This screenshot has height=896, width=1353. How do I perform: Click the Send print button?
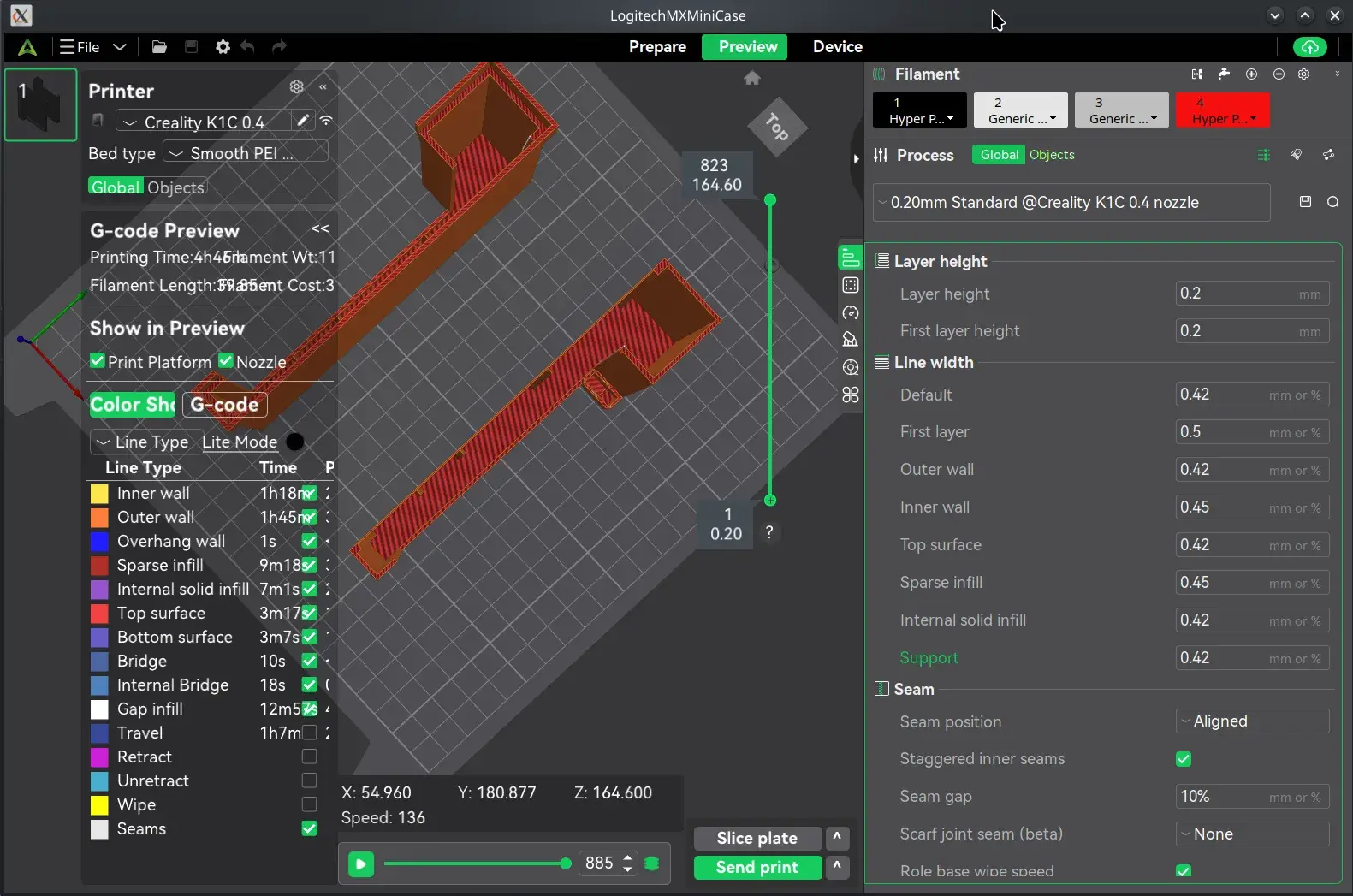click(x=757, y=868)
